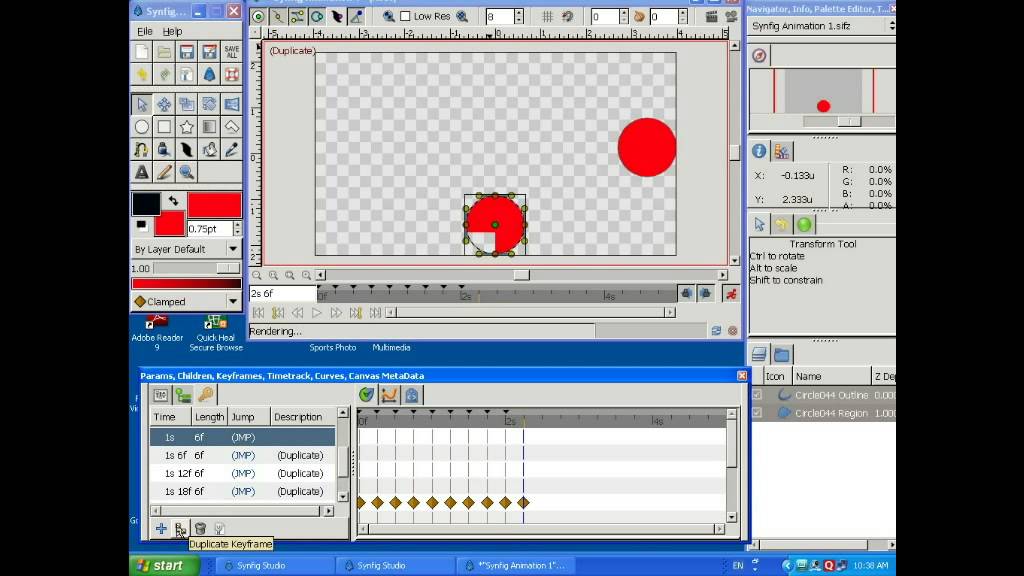Toggle the width ducks display button
The height and width of the screenshot is (576, 1024).
(337, 16)
